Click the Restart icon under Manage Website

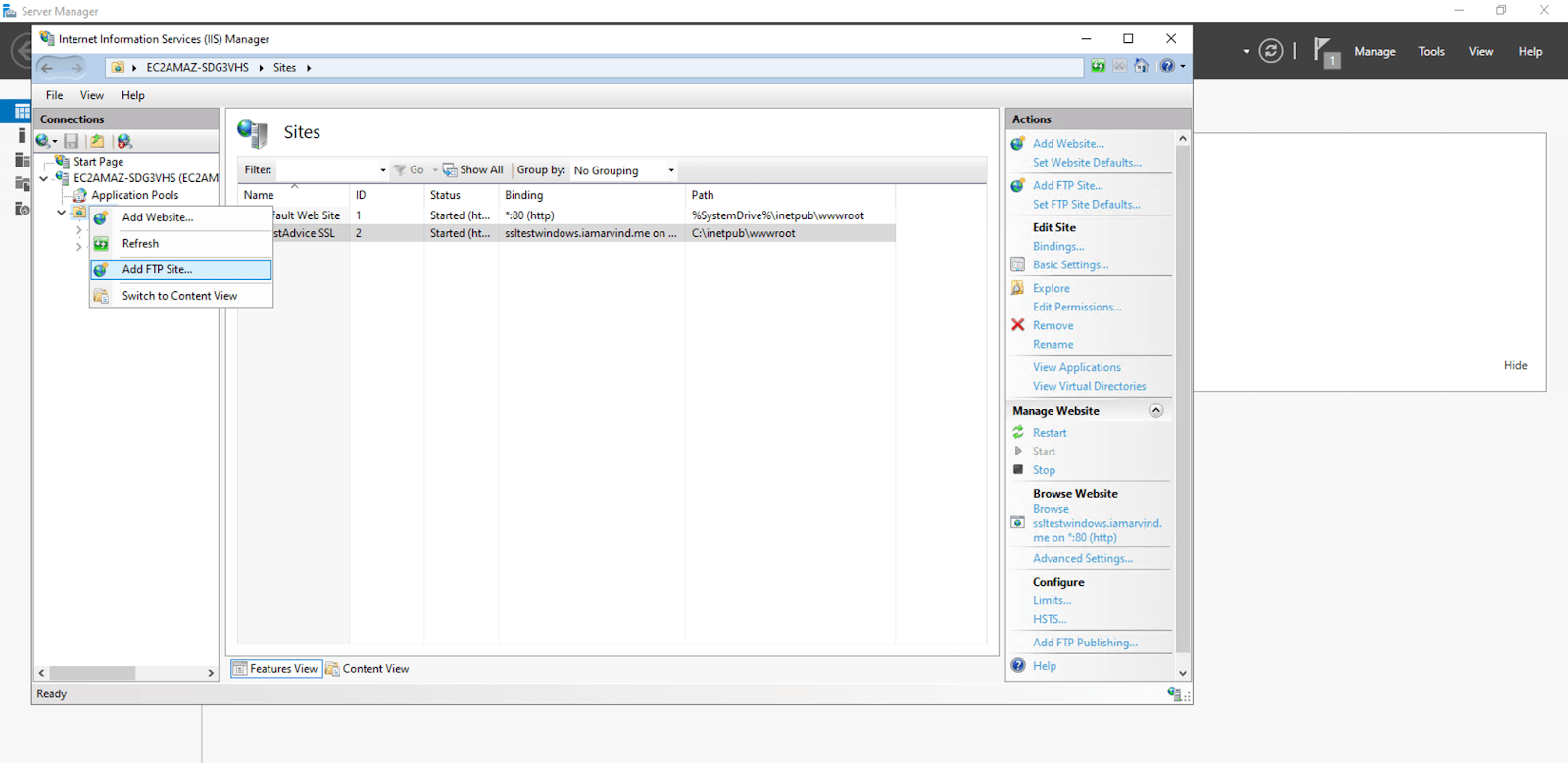point(1018,432)
